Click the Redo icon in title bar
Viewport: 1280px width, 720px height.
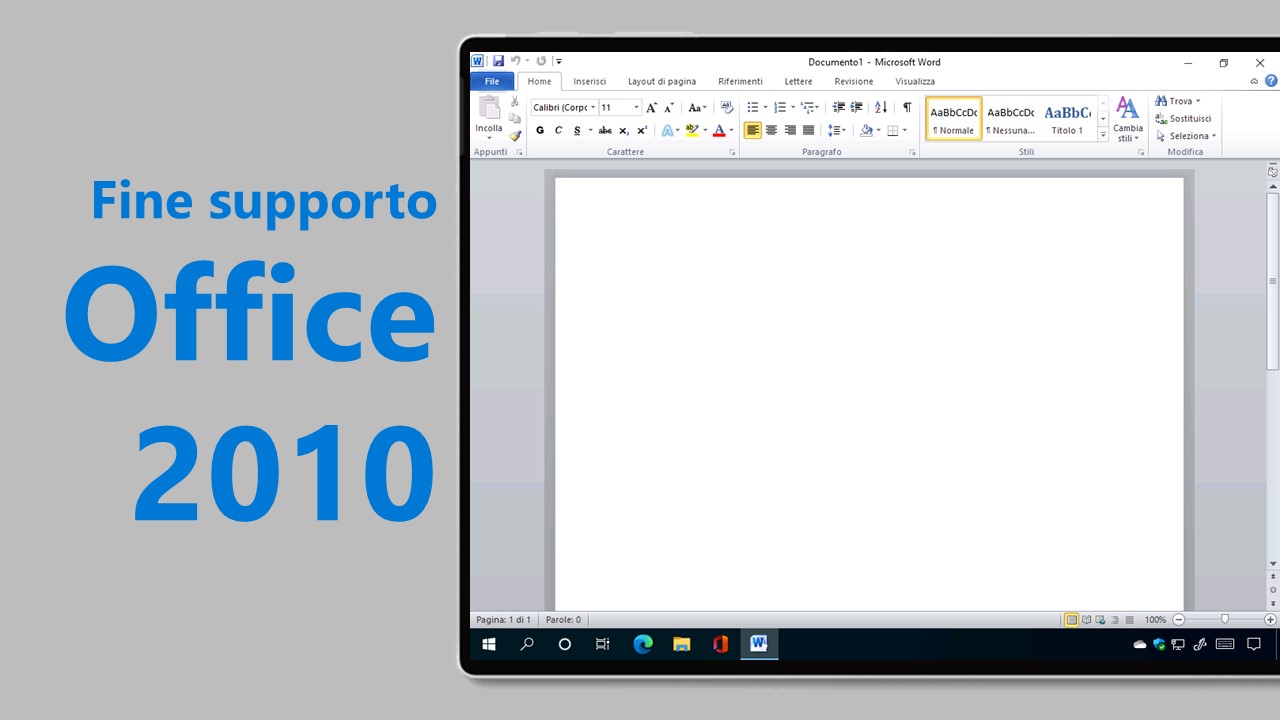(541, 61)
